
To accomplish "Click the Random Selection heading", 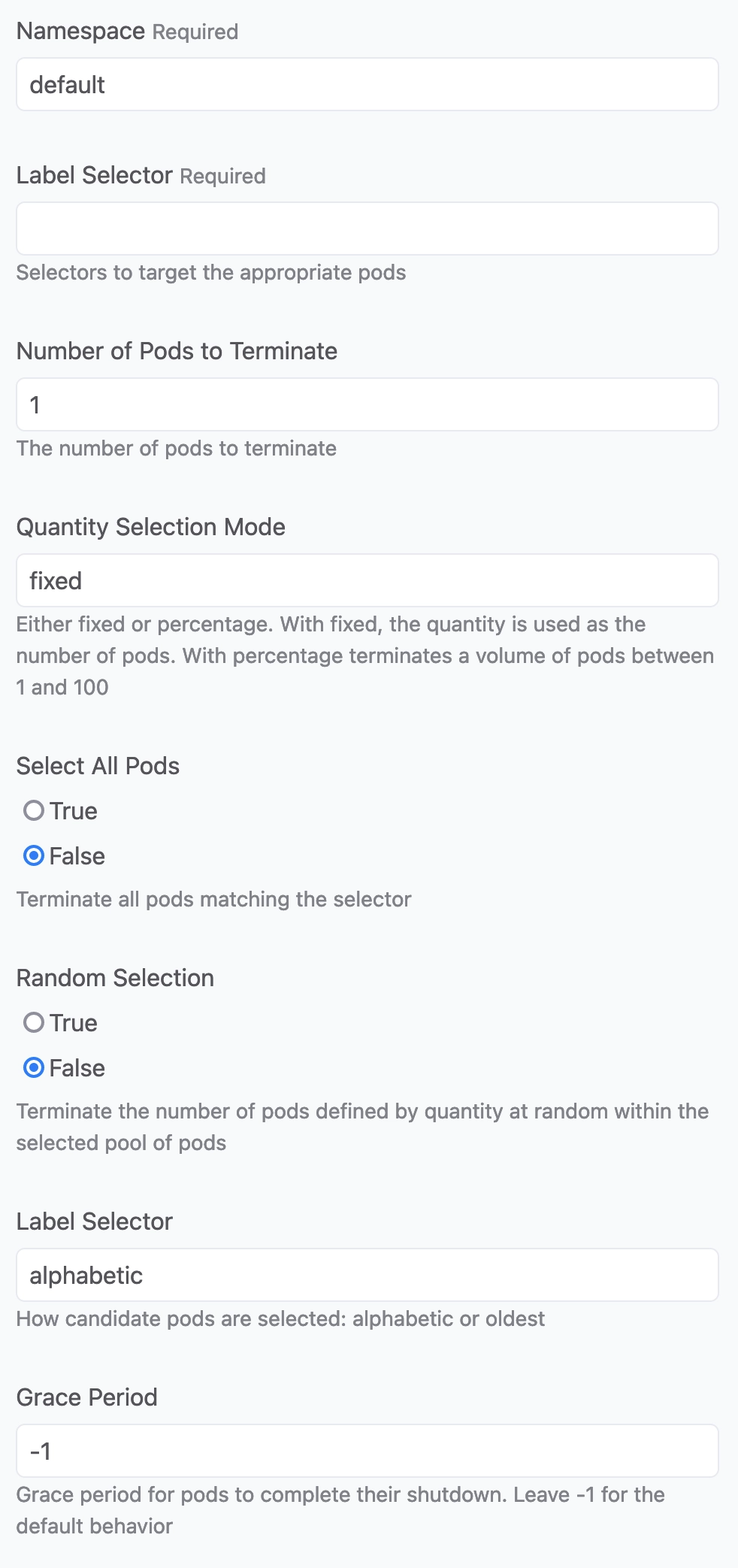I will pos(115,978).
